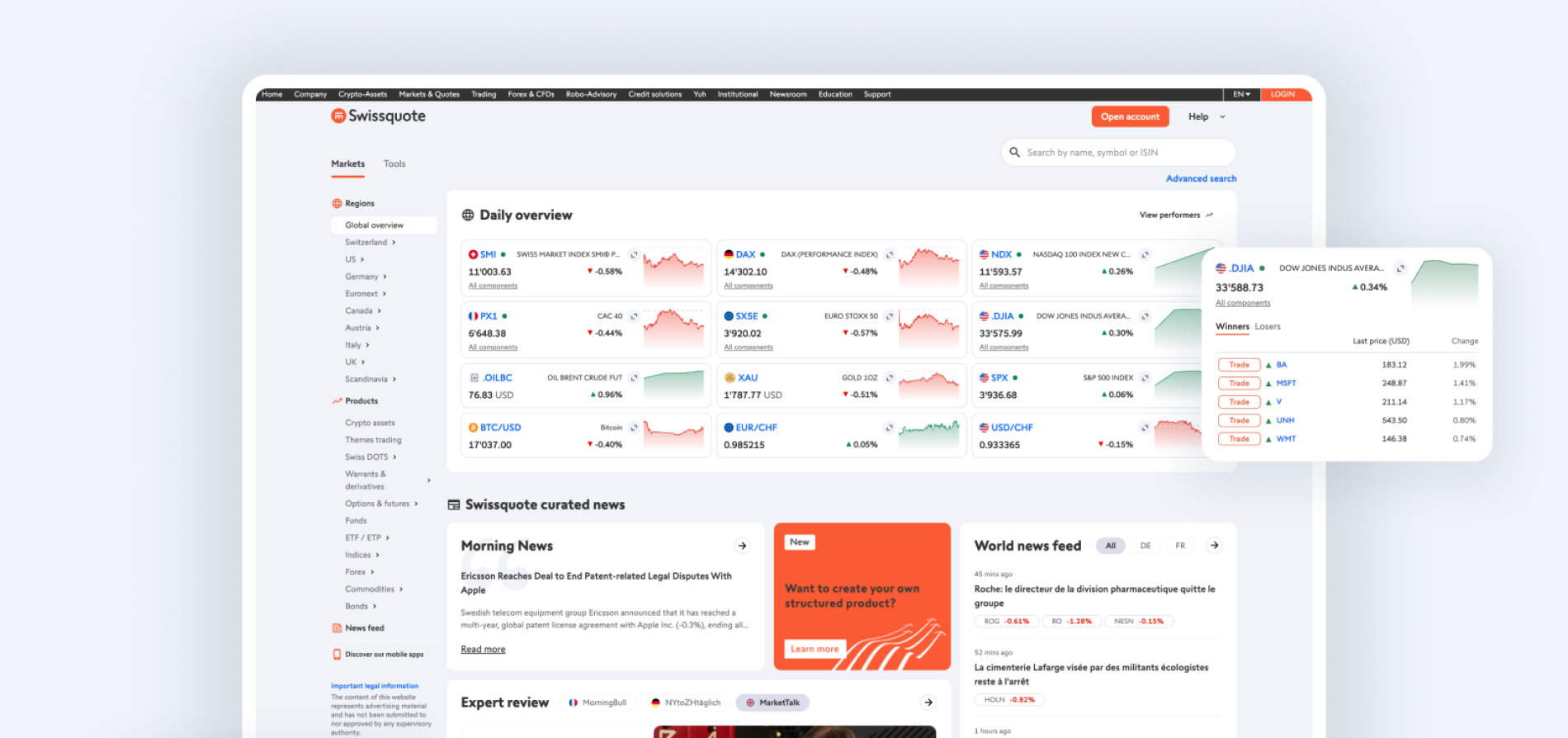1568x738 pixels.
Task: Click the Open account button
Action: [1130, 116]
